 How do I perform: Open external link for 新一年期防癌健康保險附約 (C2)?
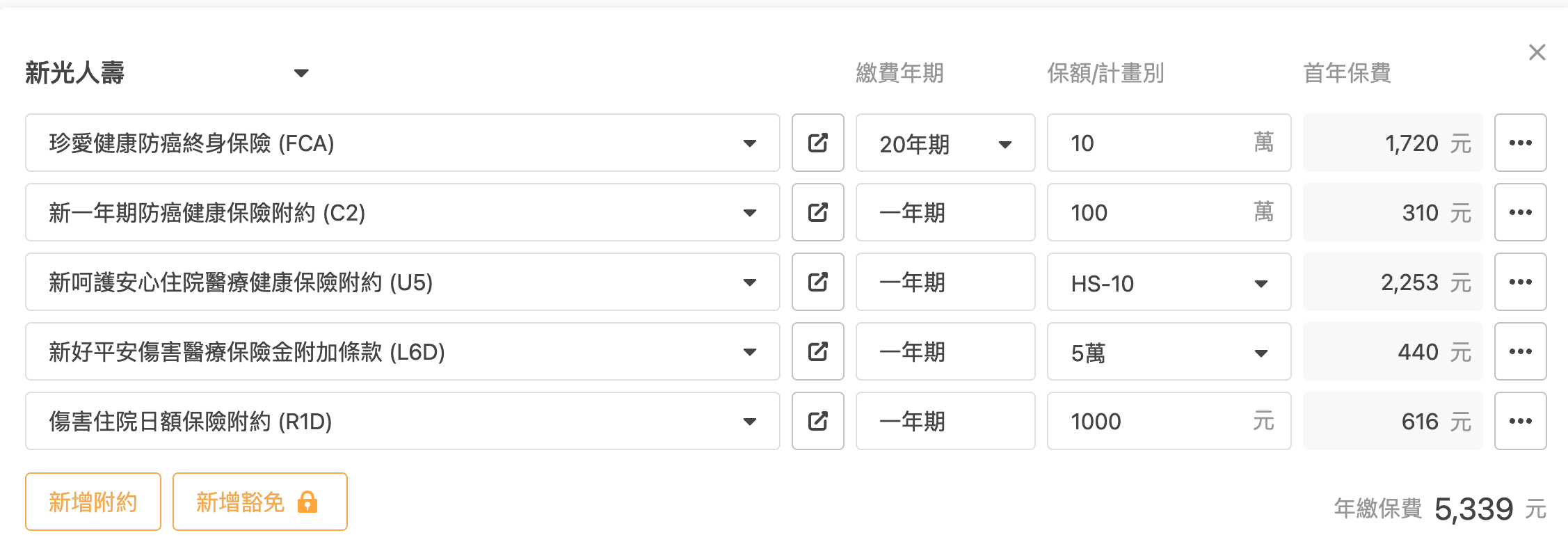coord(817,212)
